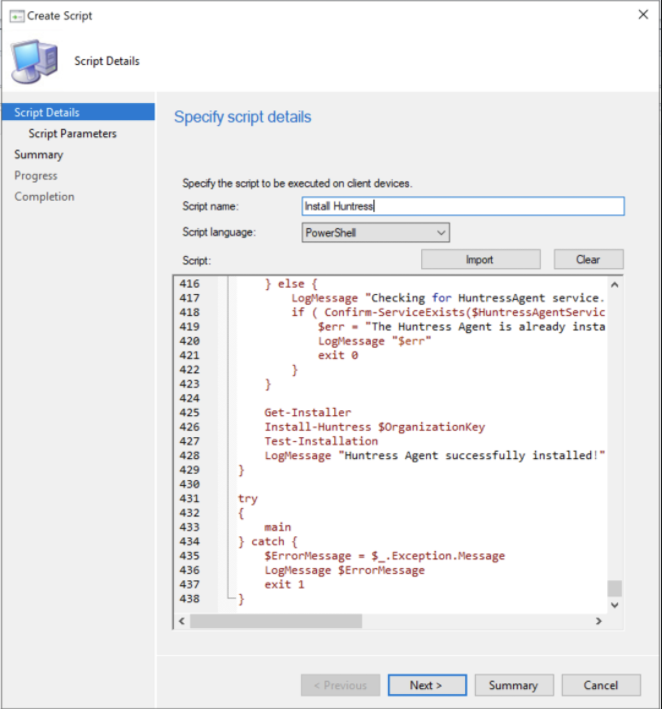Click the horizontal scroll left arrow
The height and width of the screenshot is (709, 662).
182,621
